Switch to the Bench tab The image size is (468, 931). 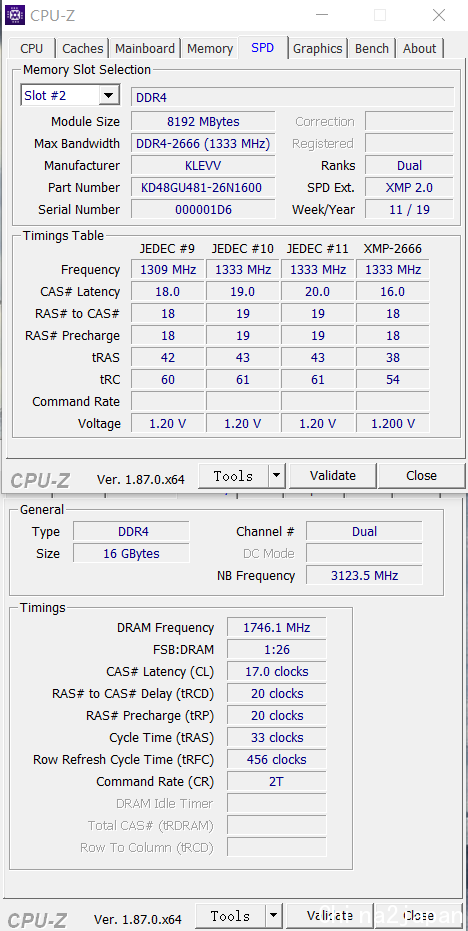372,49
